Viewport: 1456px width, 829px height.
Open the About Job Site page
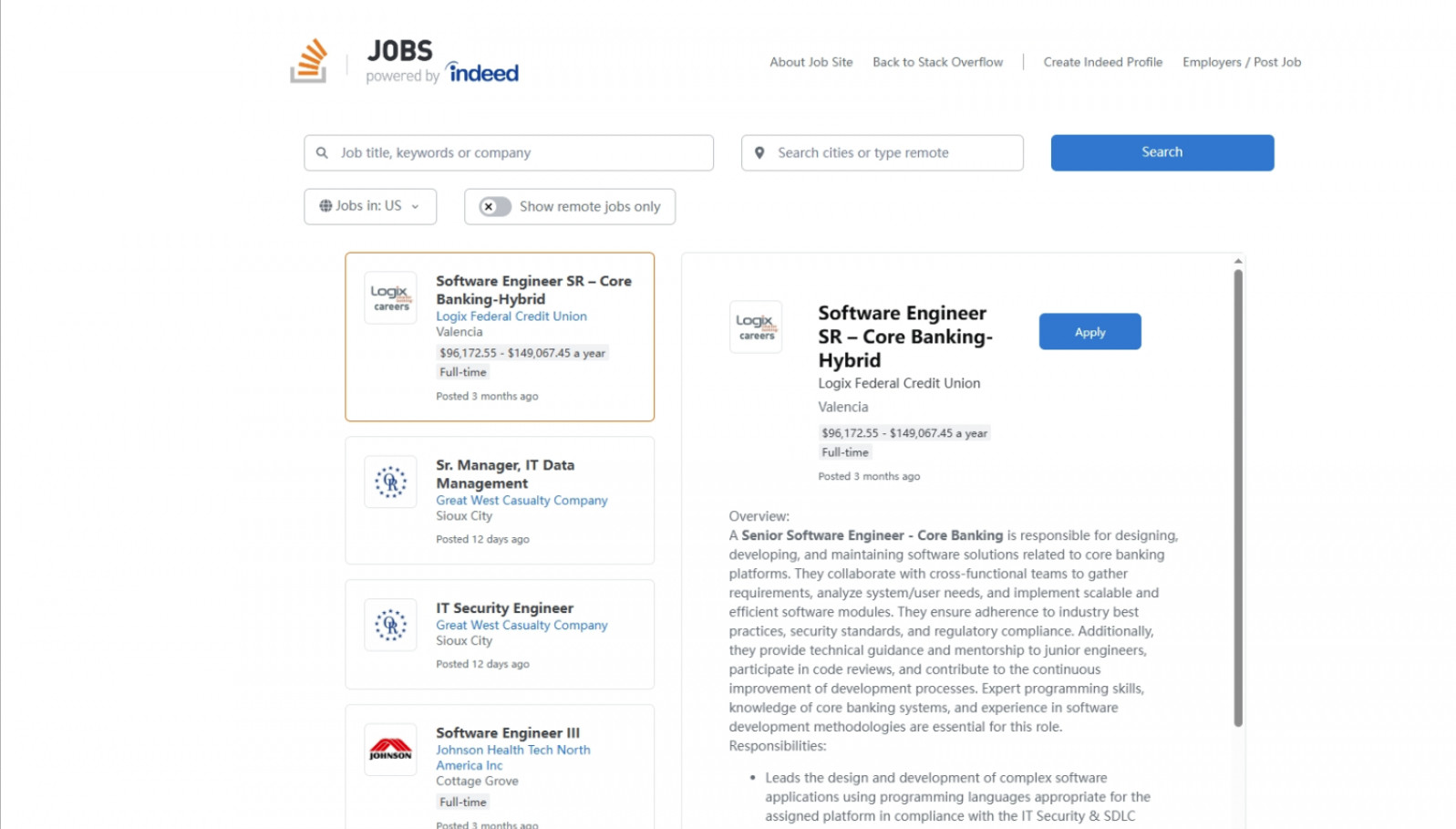811,62
